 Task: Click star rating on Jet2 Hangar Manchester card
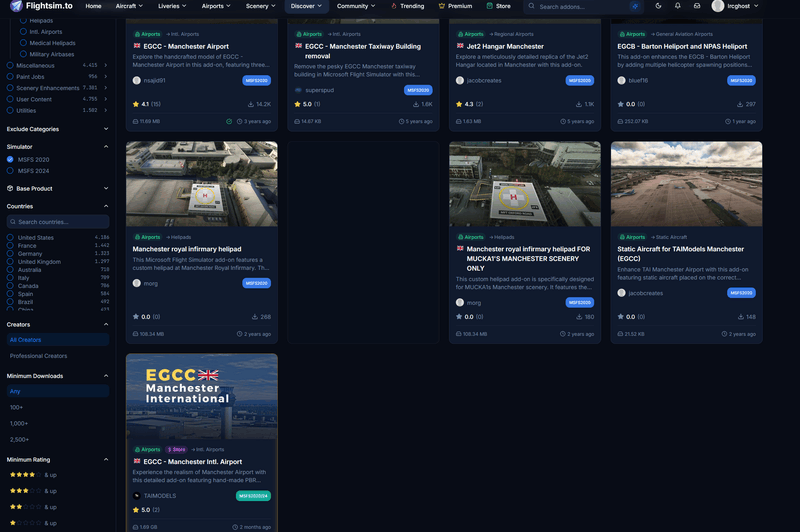tap(459, 104)
